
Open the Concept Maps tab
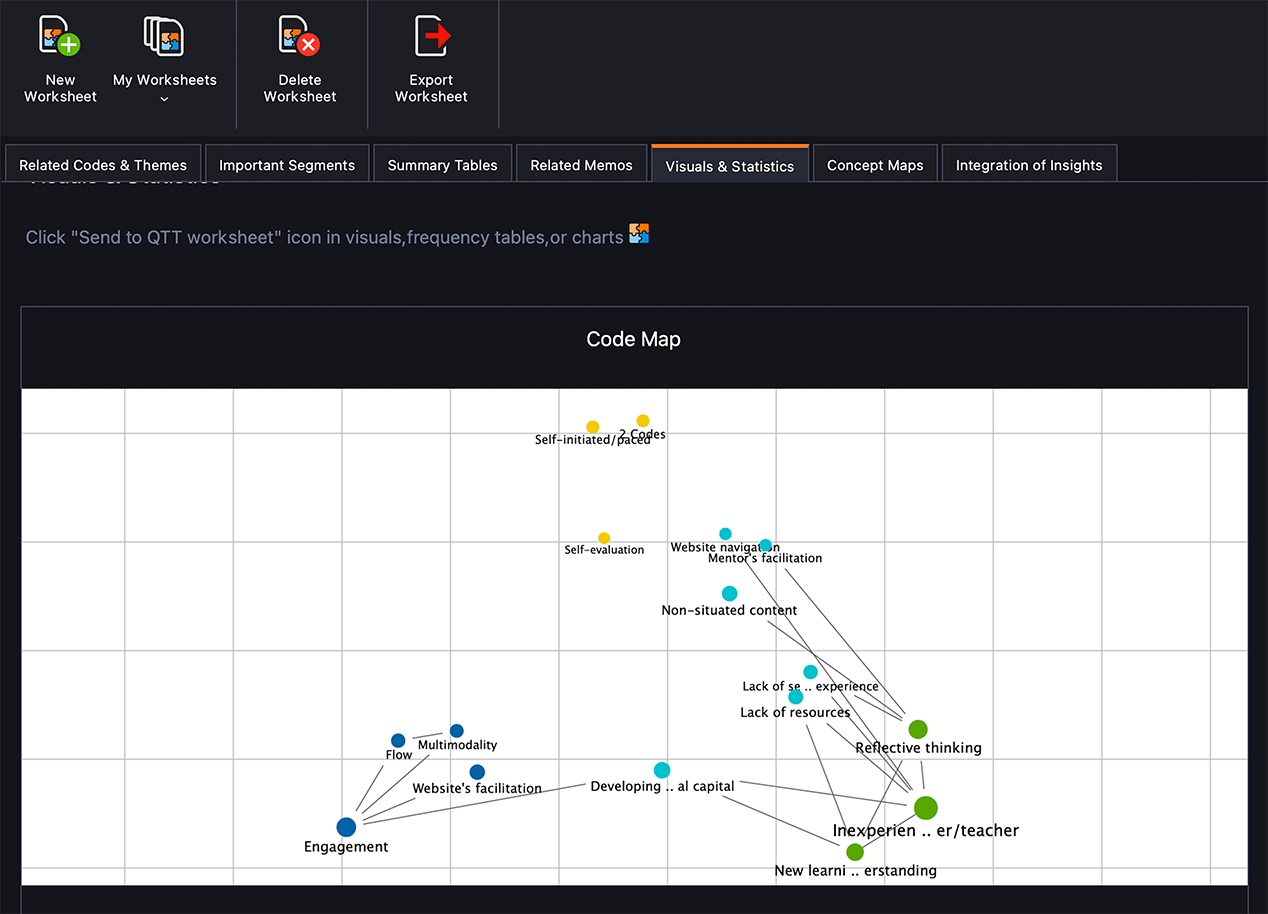pos(875,165)
